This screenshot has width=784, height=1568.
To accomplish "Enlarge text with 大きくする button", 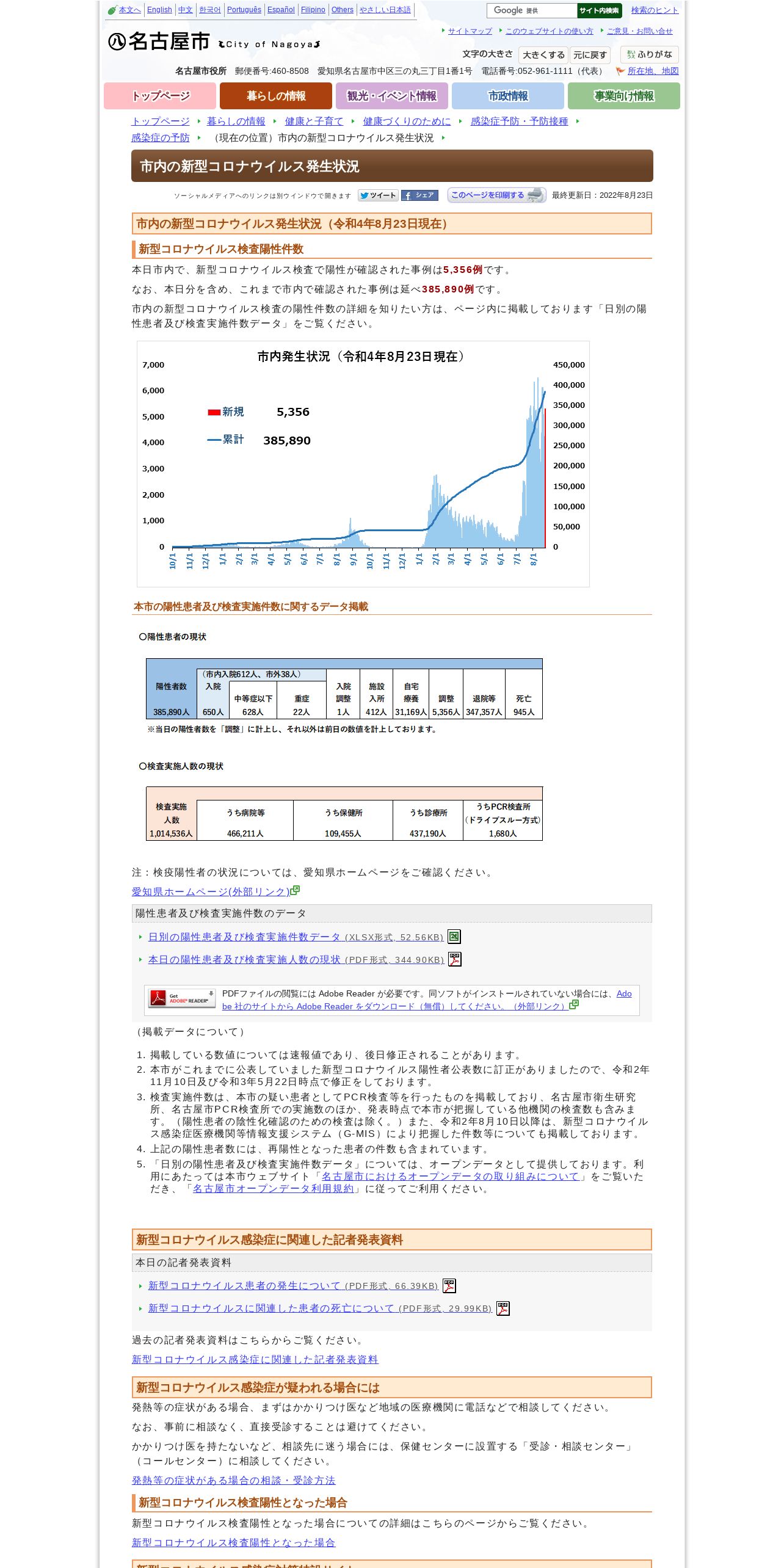I will (543, 55).
